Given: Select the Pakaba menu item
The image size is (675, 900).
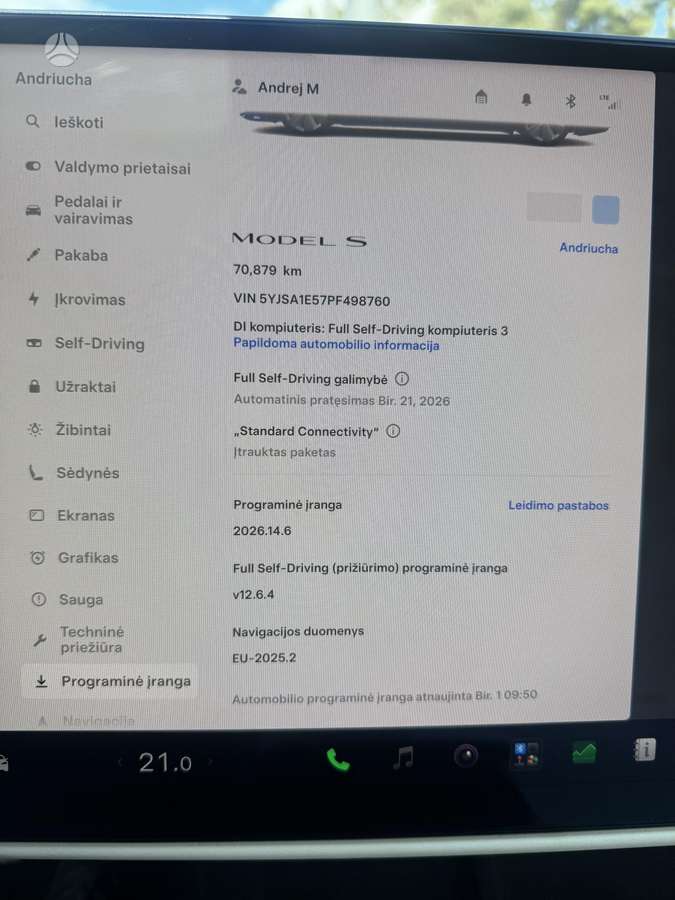Looking at the screenshot, I should [67, 255].
